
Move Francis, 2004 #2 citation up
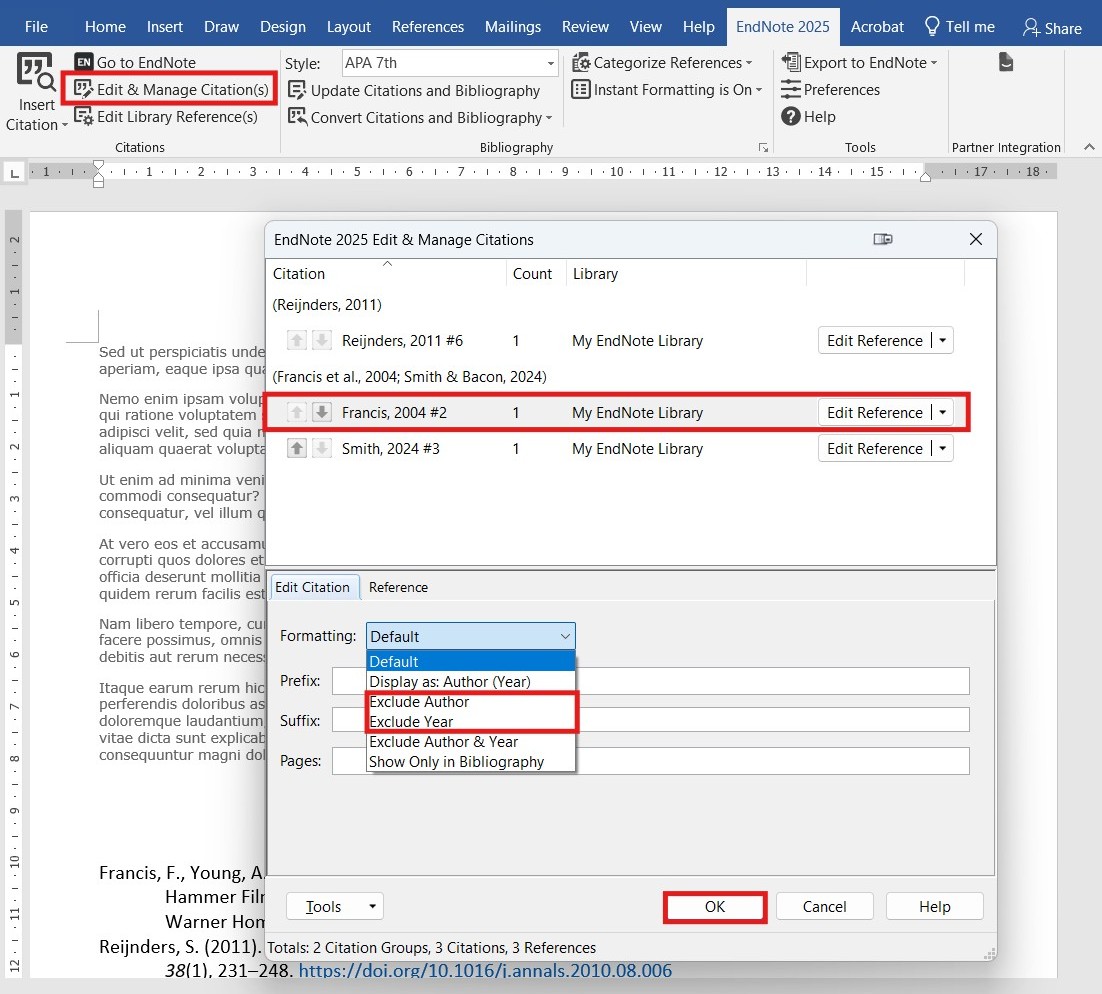[x=297, y=412]
